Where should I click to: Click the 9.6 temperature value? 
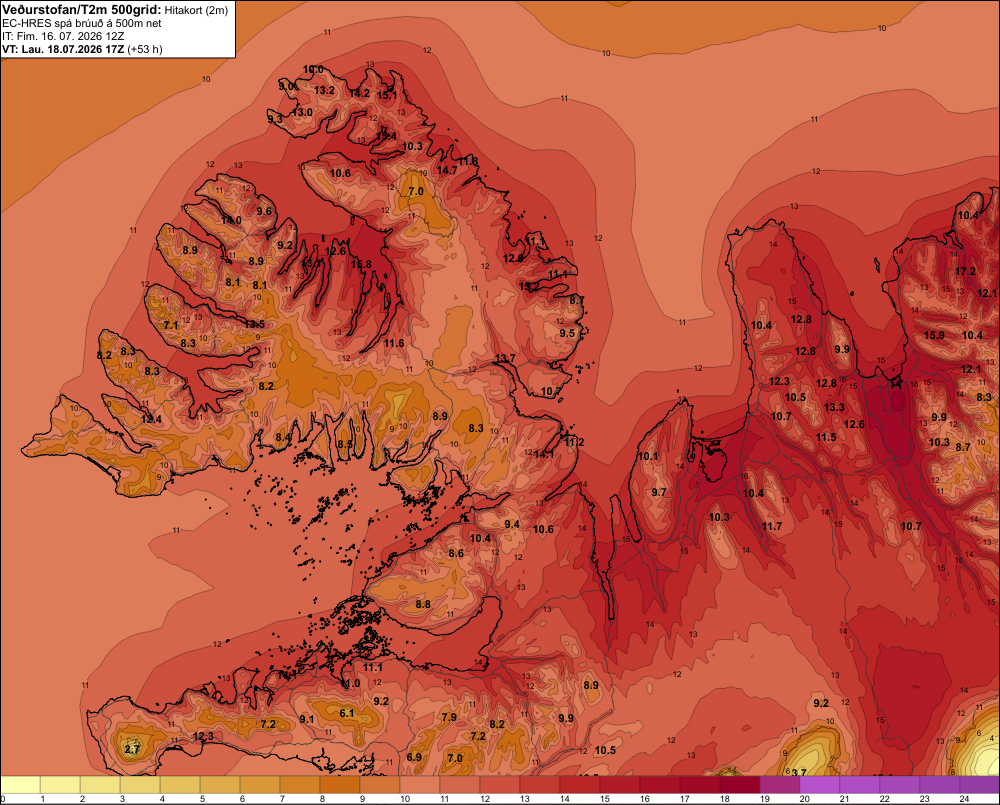pos(264,211)
